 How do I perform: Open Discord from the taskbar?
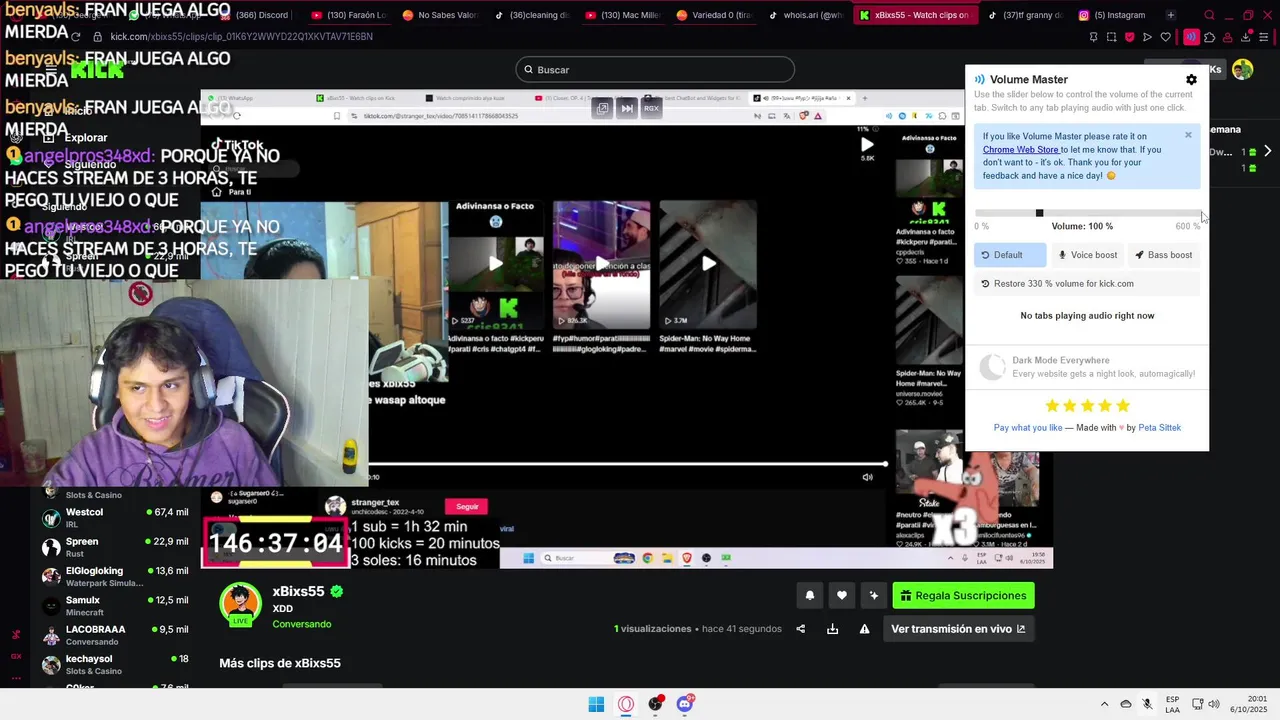pos(685,704)
